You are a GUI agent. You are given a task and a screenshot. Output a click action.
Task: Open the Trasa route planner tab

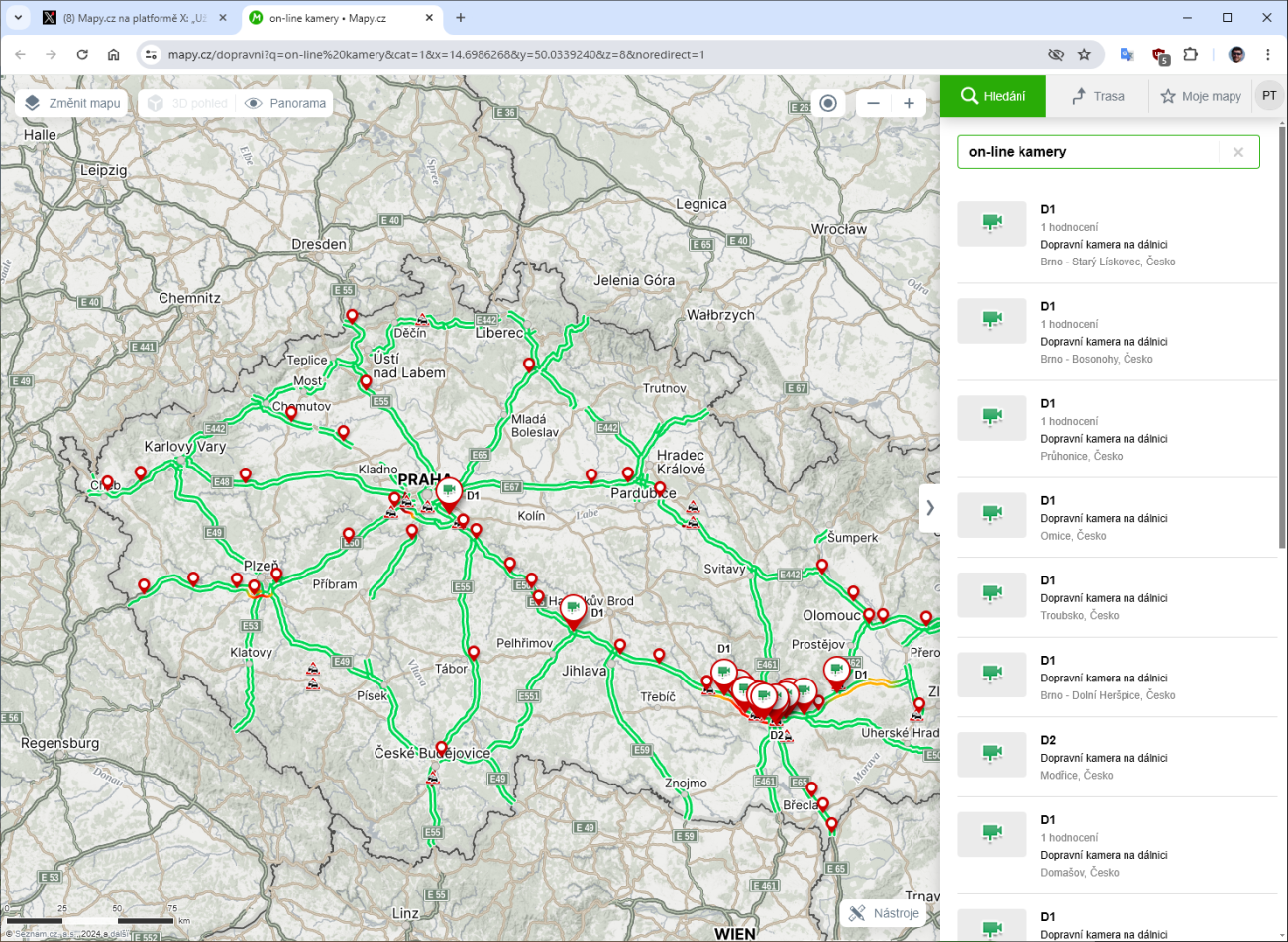point(1098,96)
